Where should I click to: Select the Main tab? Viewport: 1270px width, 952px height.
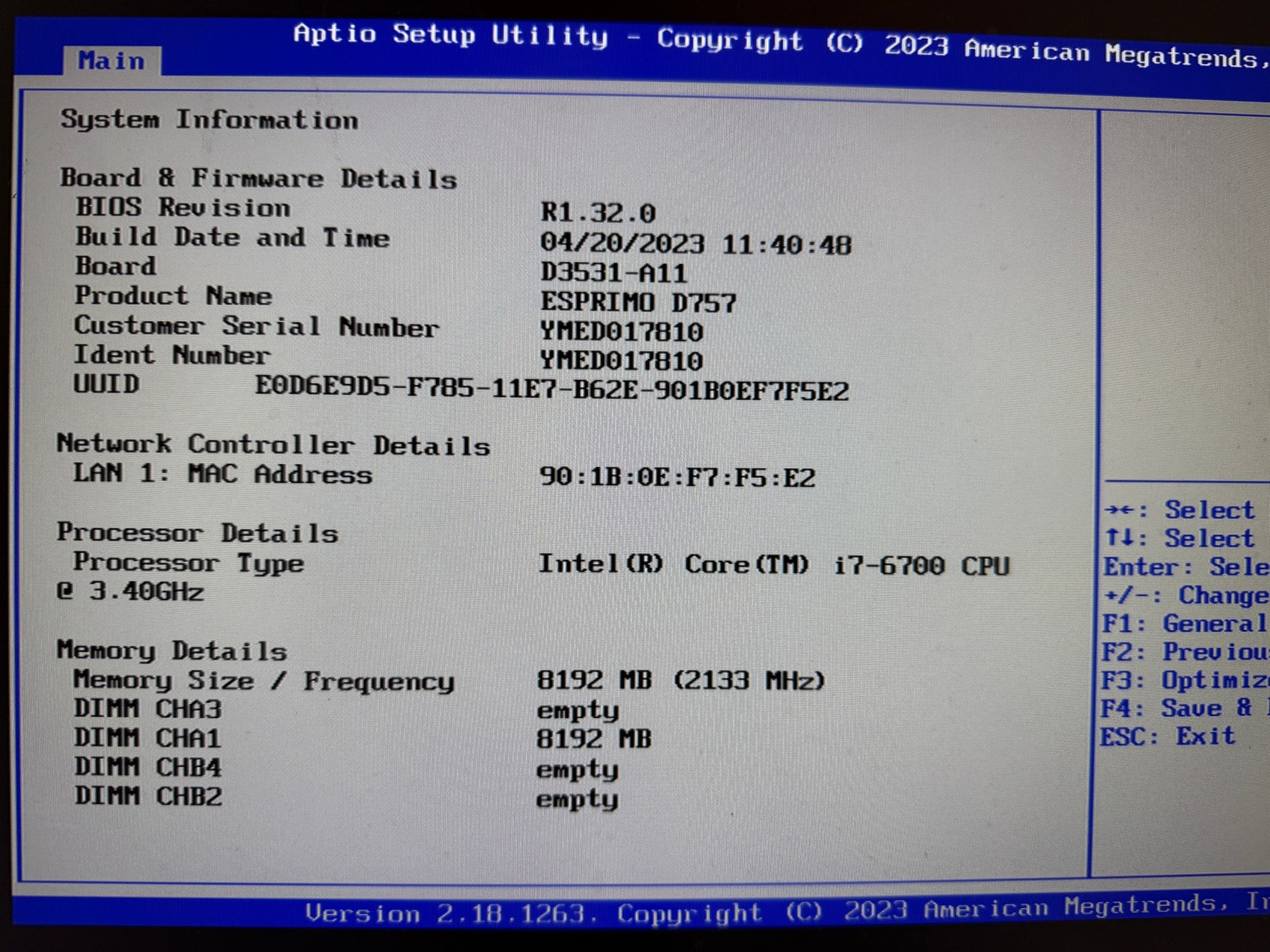coord(112,60)
